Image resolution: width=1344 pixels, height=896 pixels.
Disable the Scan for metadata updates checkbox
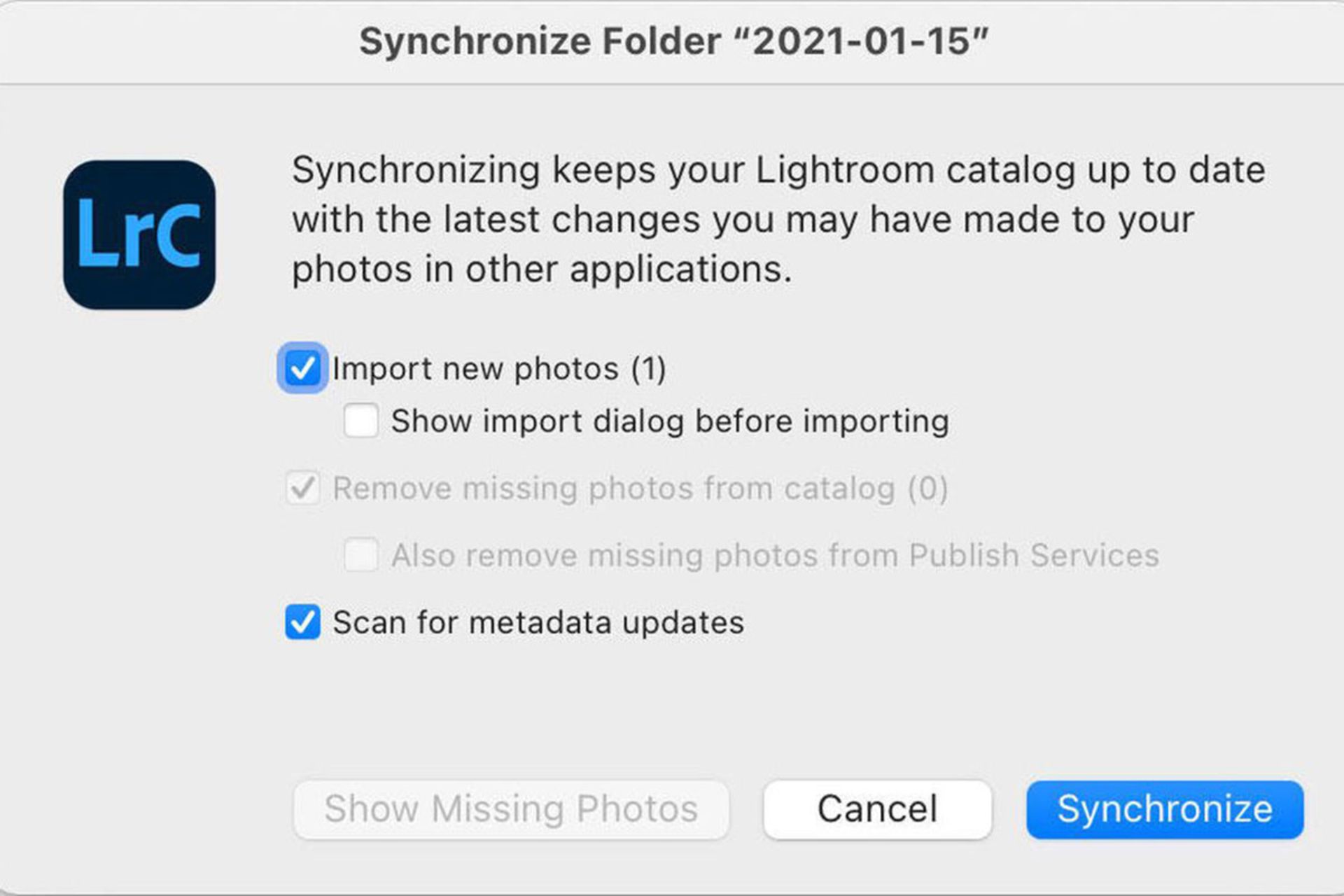click(x=302, y=622)
